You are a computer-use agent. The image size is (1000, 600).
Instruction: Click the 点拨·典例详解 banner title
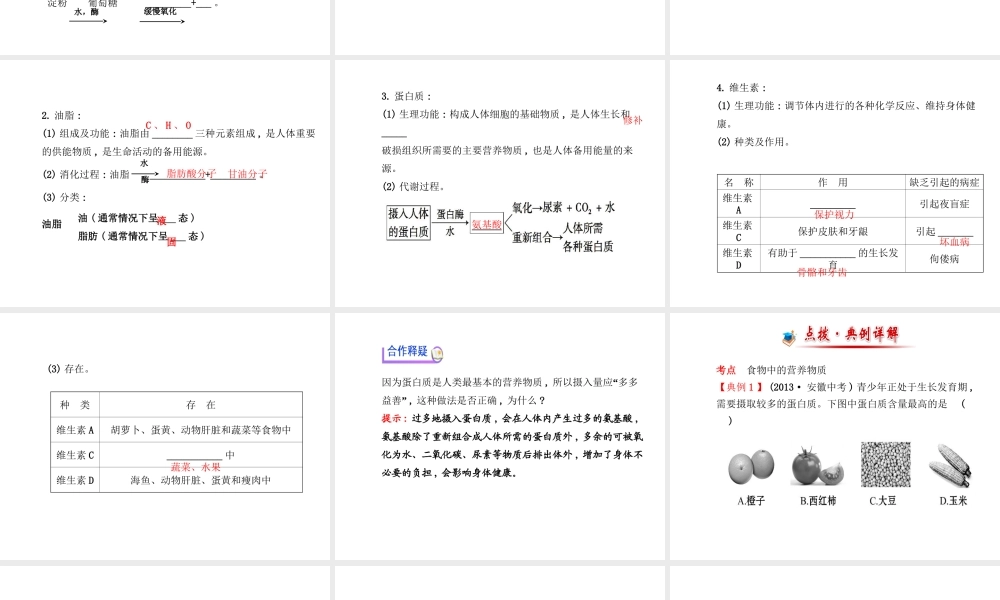(851, 334)
